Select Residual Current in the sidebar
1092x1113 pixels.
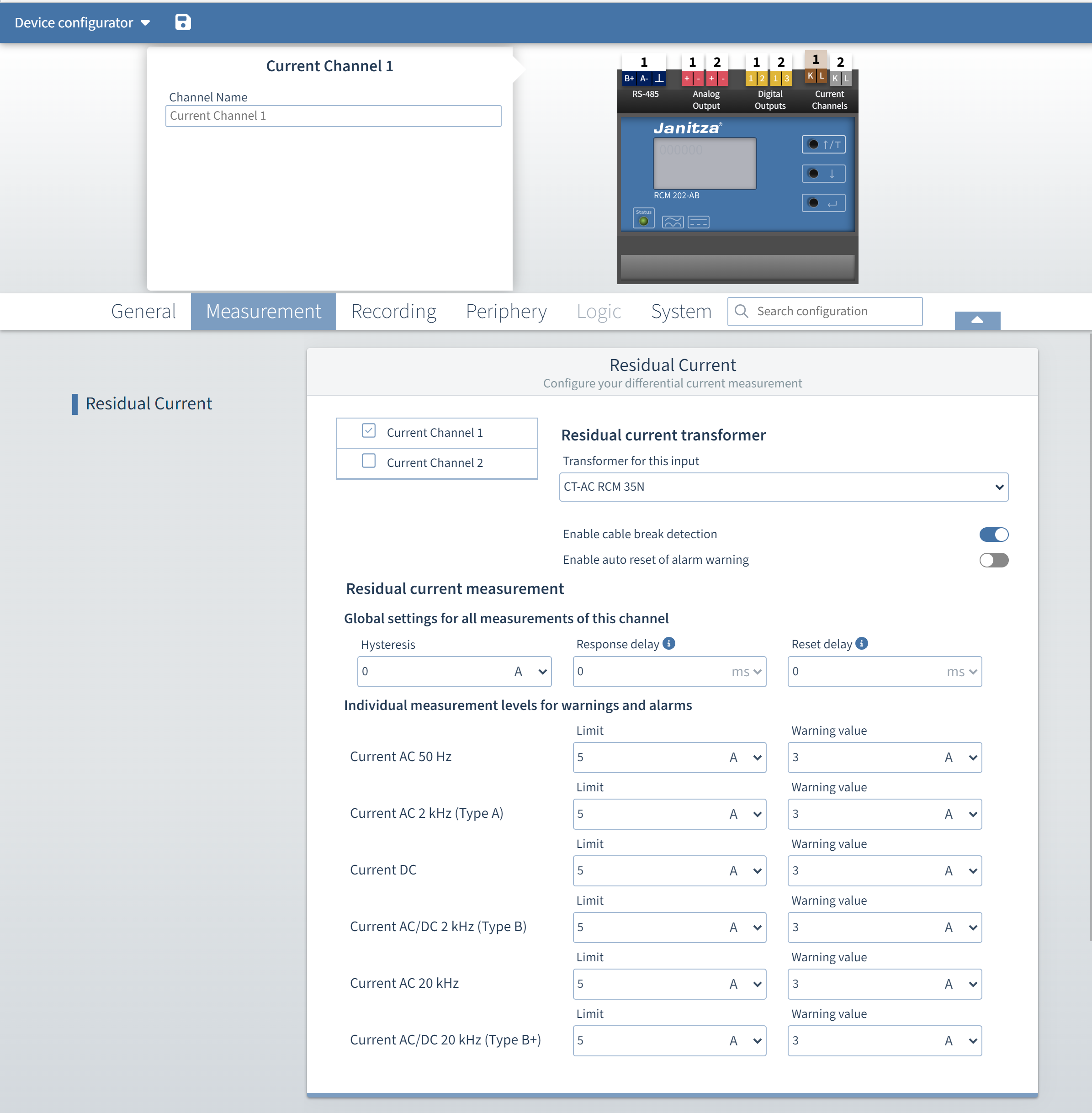point(148,403)
